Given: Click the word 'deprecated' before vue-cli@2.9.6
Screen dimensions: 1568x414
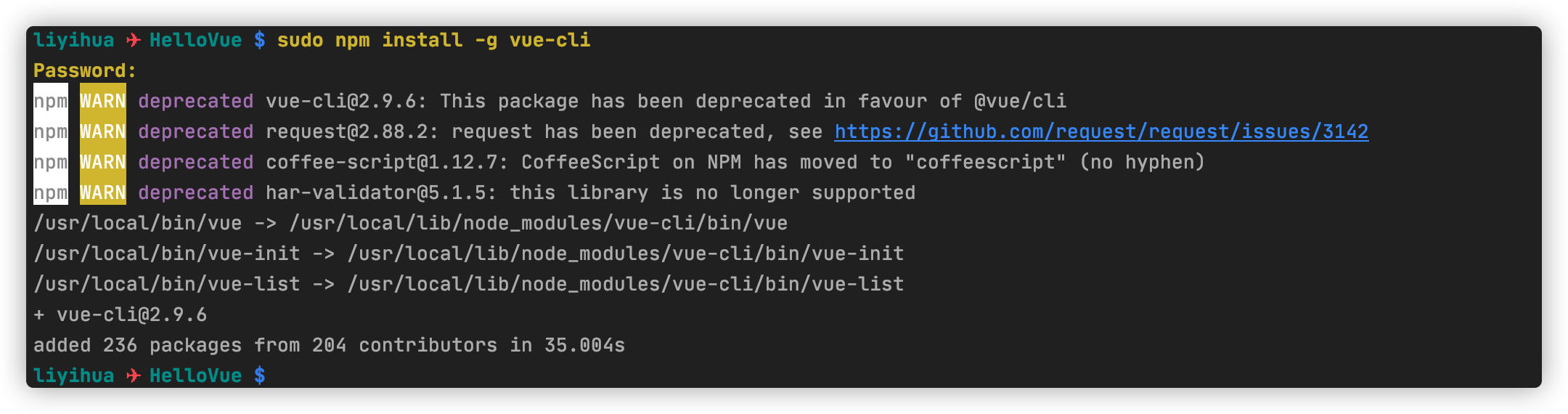Looking at the screenshot, I should coord(196,101).
